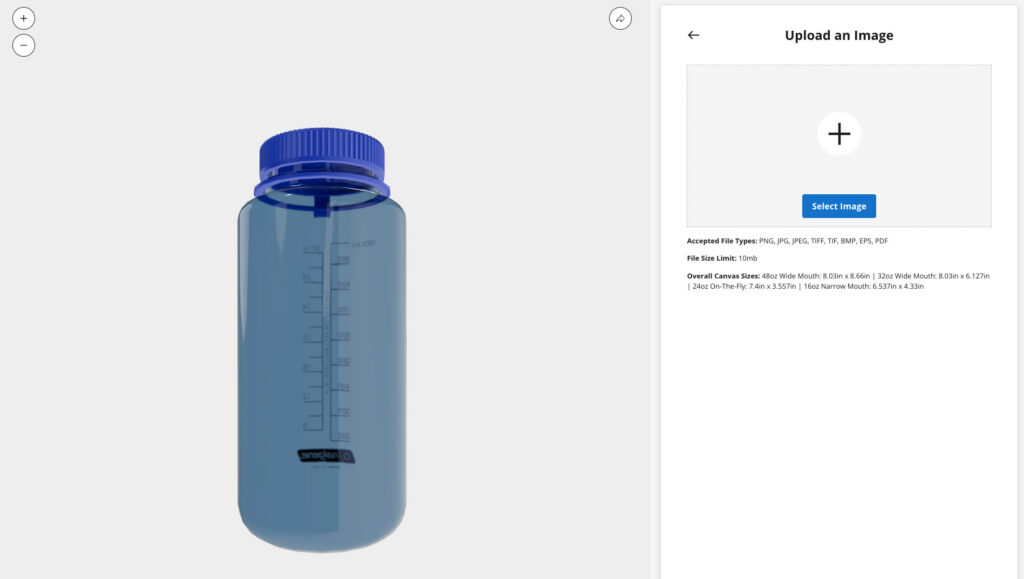Image resolution: width=1024 pixels, height=579 pixels.
Task: Click the File Size Limit text
Action: (722, 258)
